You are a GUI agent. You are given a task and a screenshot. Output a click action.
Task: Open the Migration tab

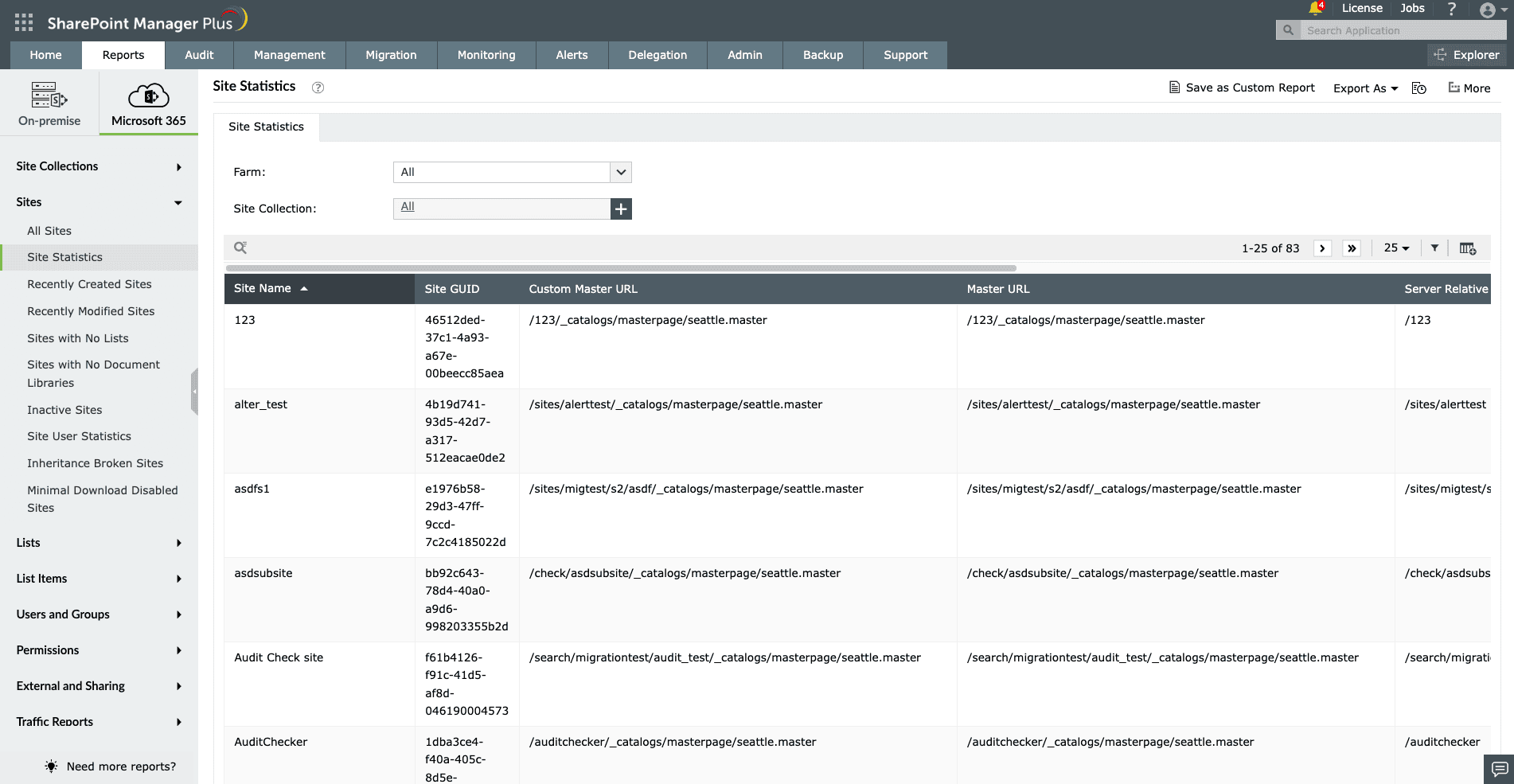[x=391, y=55]
